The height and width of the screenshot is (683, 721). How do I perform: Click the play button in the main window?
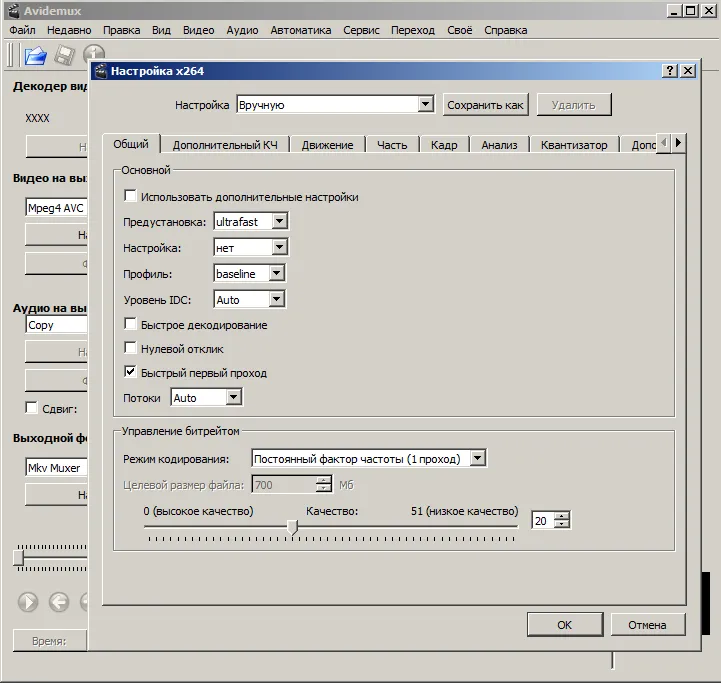[28, 602]
